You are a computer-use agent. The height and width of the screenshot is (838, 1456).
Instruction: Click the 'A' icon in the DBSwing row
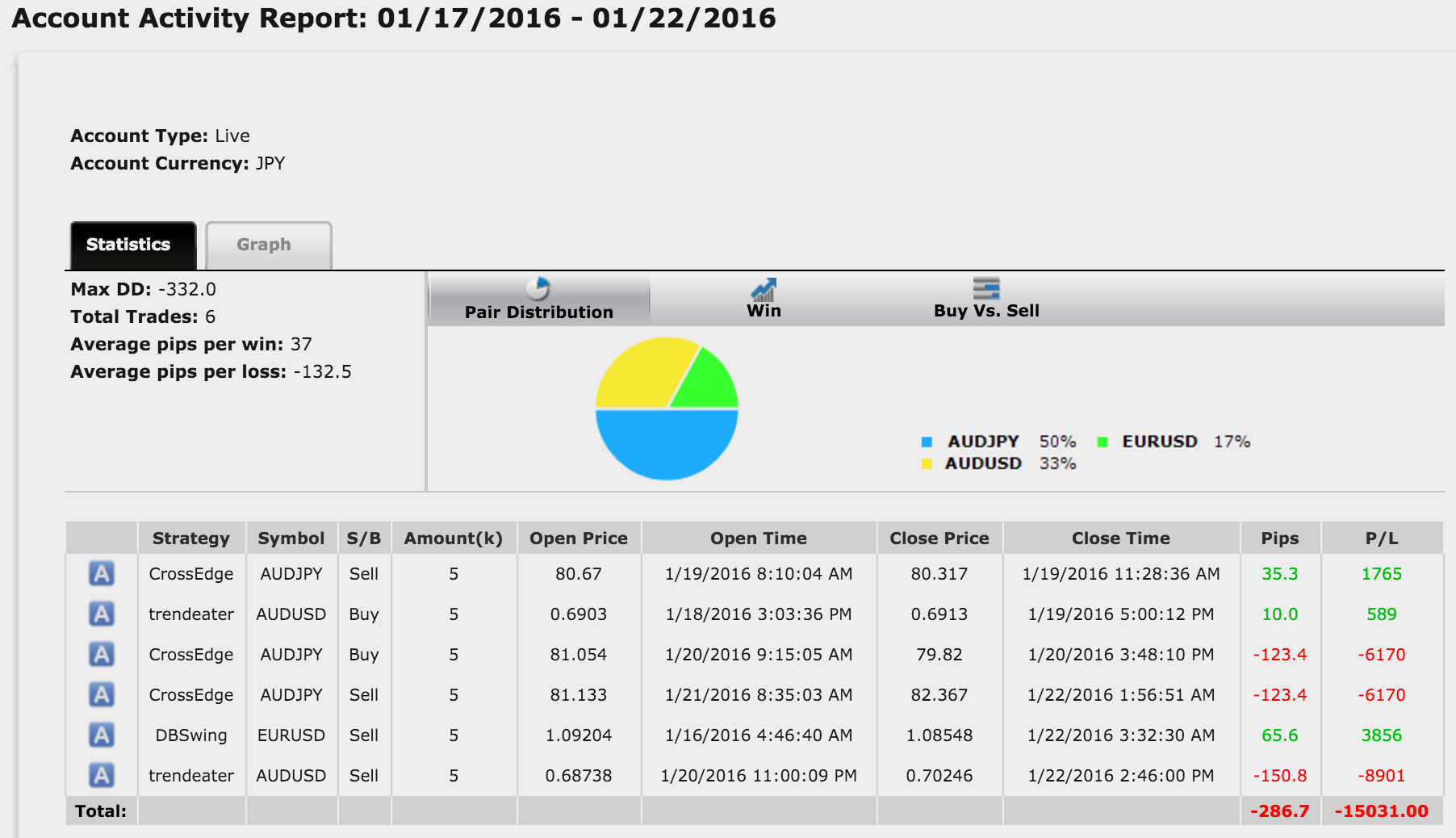(x=101, y=735)
